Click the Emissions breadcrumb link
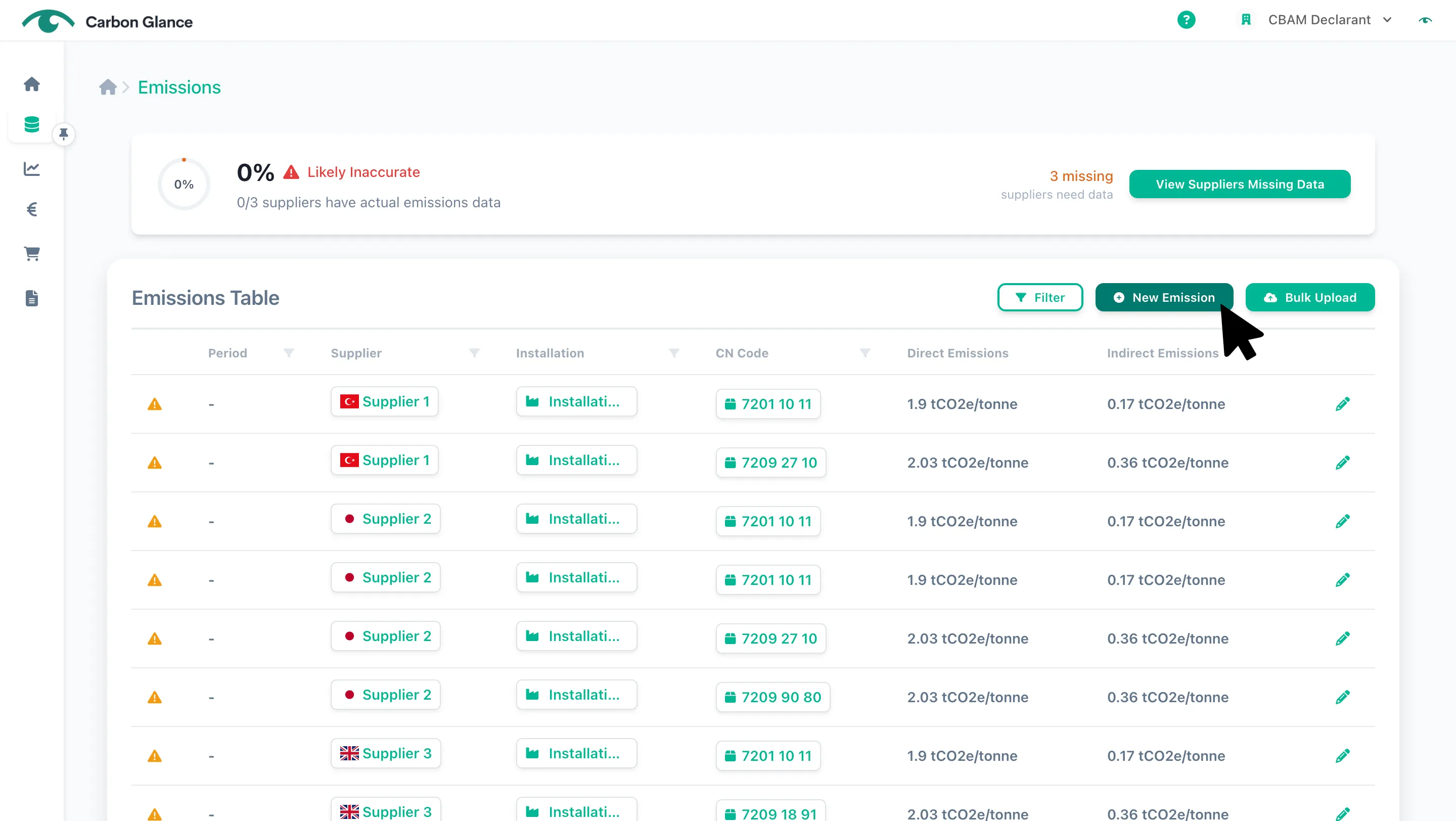 coord(179,87)
